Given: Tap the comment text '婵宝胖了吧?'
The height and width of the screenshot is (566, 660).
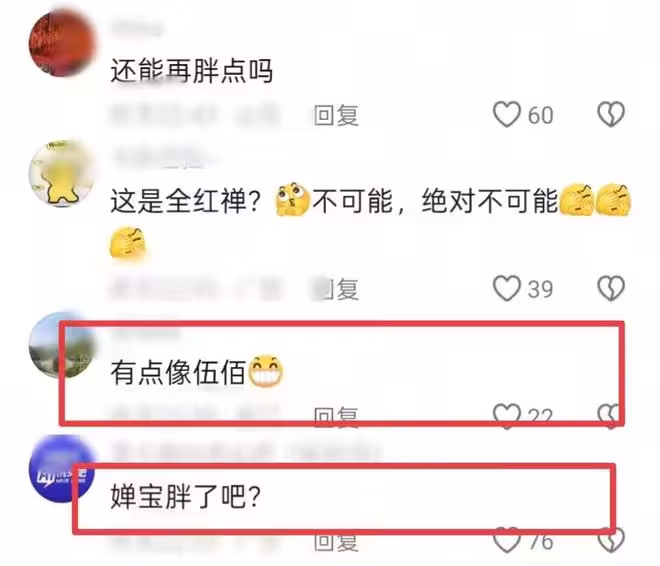Looking at the screenshot, I should (186, 497).
